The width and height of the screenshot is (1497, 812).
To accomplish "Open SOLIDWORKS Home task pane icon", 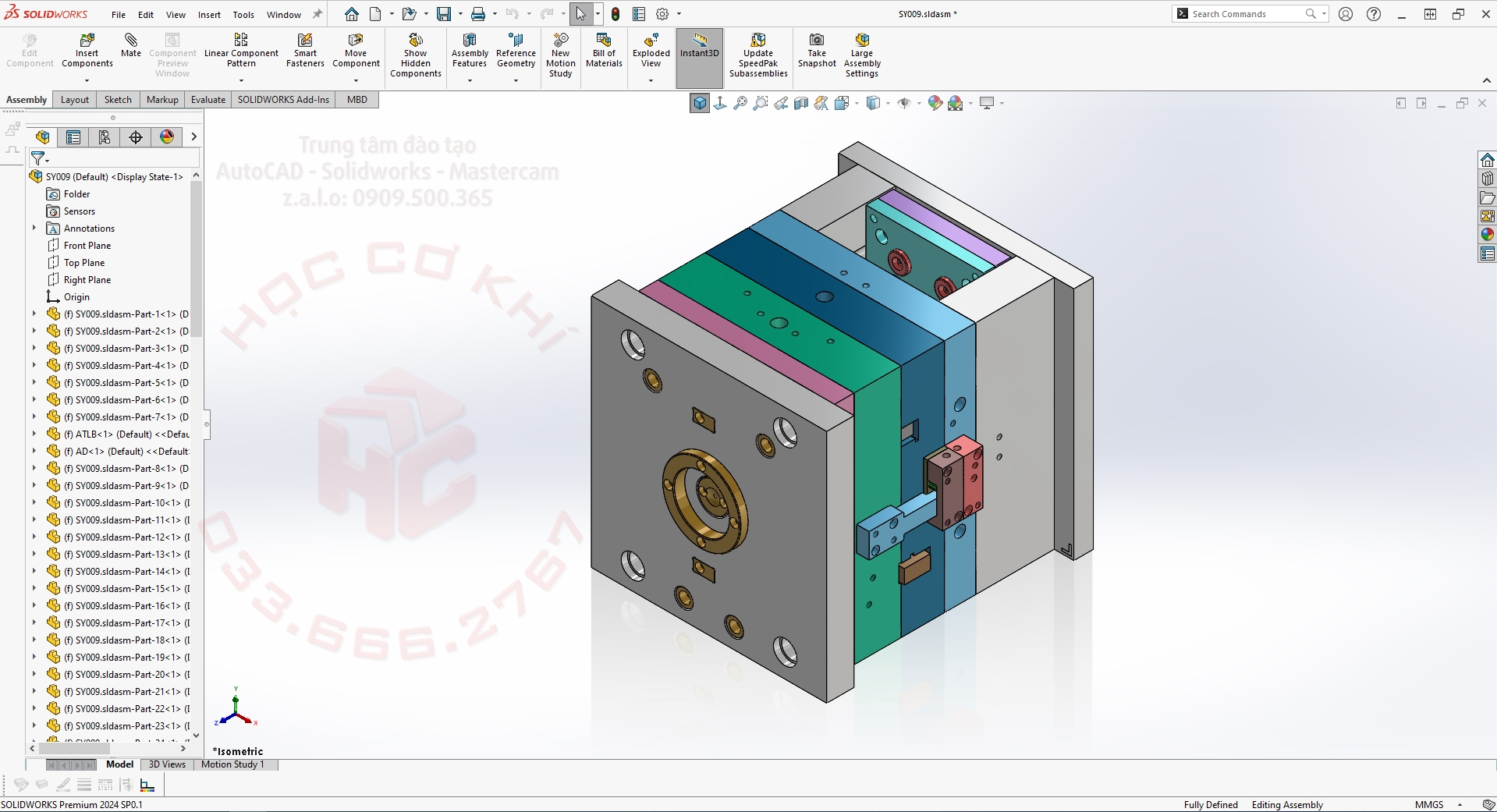I will coord(1488,160).
